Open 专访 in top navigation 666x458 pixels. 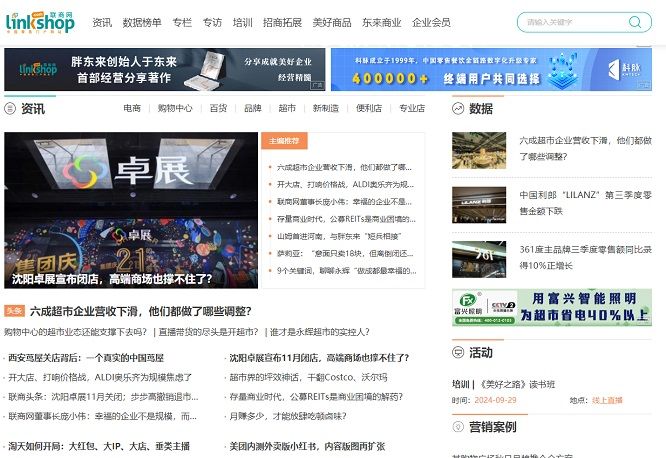pyautogui.click(x=212, y=23)
